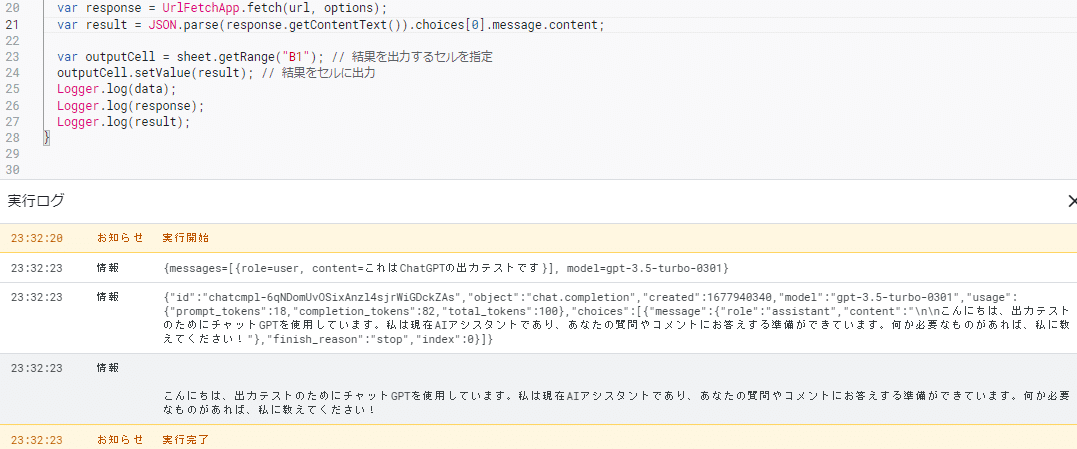1077x449 pixels.
Task: Click the closing brace on line 28
Action: click(47, 137)
